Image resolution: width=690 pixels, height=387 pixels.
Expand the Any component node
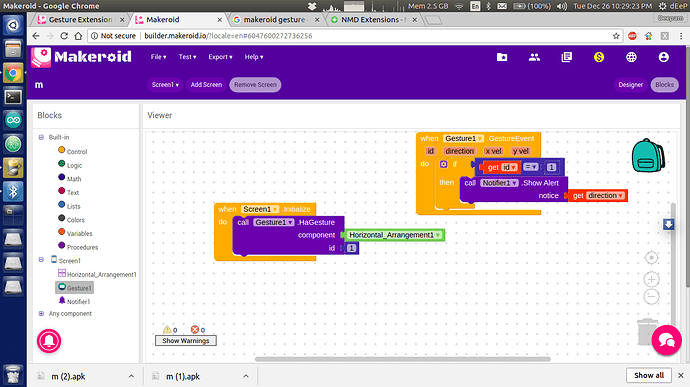pyautogui.click(x=41, y=313)
